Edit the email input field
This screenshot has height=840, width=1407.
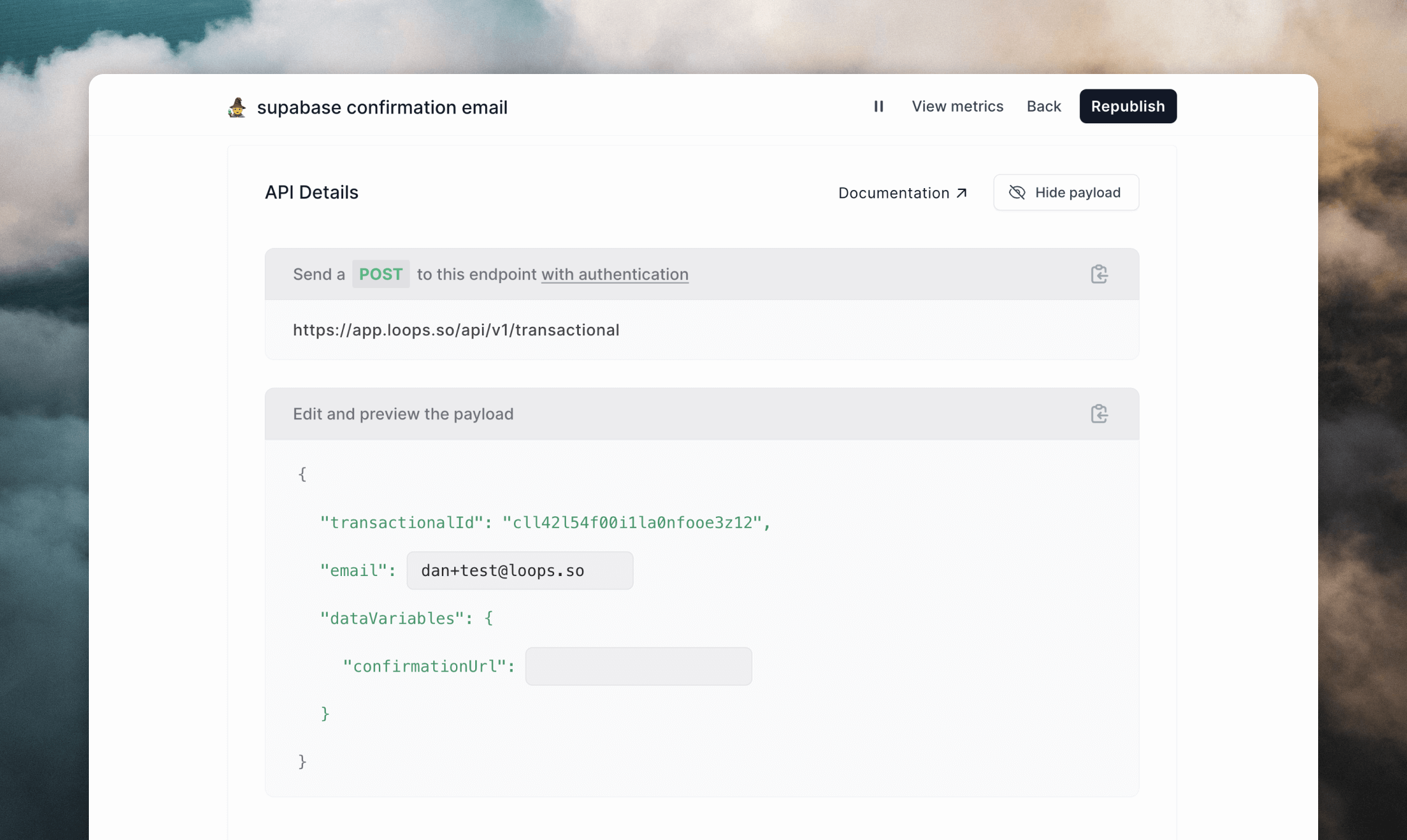[x=520, y=570]
